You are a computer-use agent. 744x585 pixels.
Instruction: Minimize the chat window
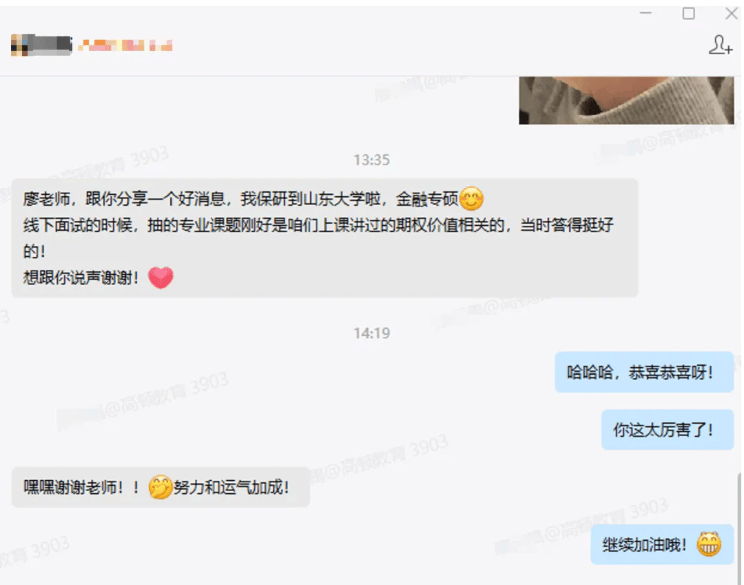pos(646,13)
